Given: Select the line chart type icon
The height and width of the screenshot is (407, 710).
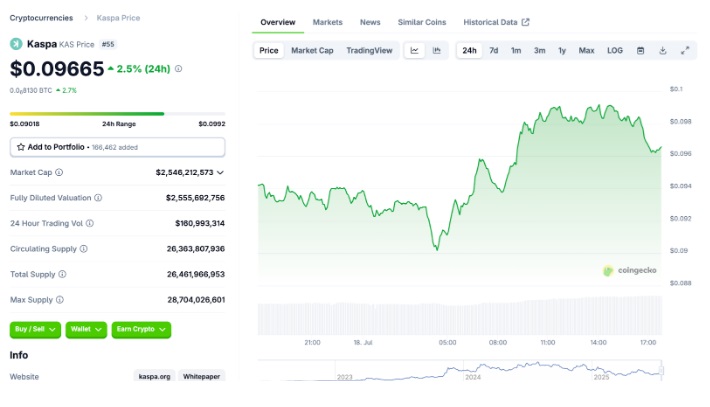Looking at the screenshot, I should tap(414, 50).
